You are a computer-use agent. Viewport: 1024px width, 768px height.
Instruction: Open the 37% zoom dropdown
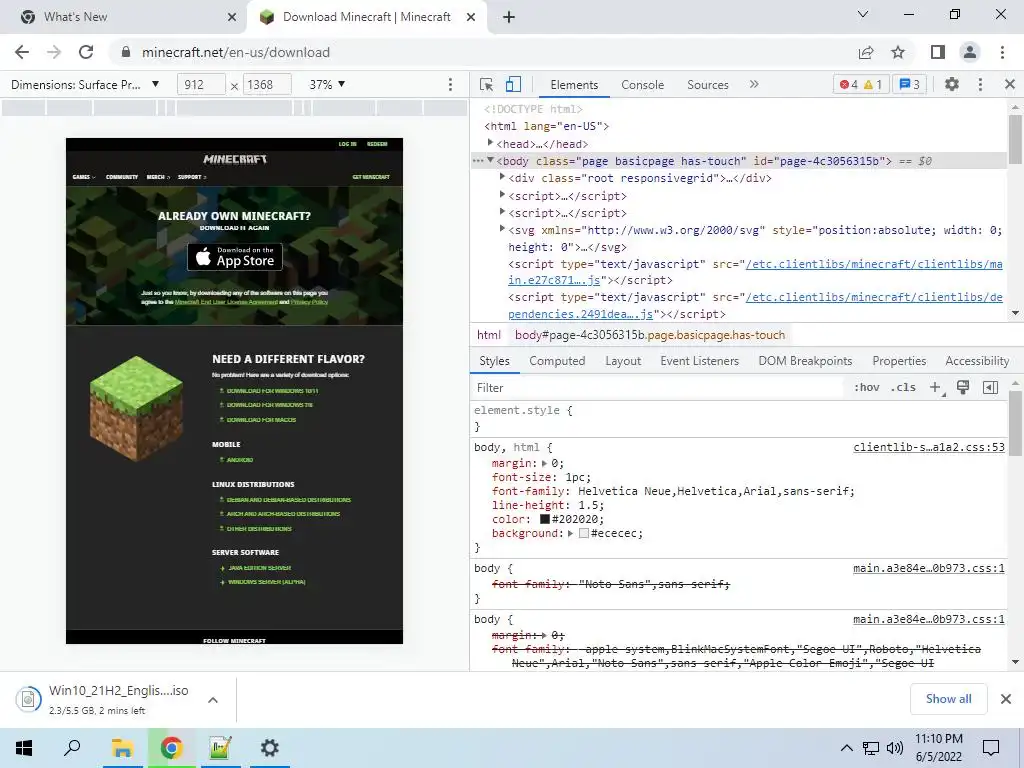tap(327, 84)
